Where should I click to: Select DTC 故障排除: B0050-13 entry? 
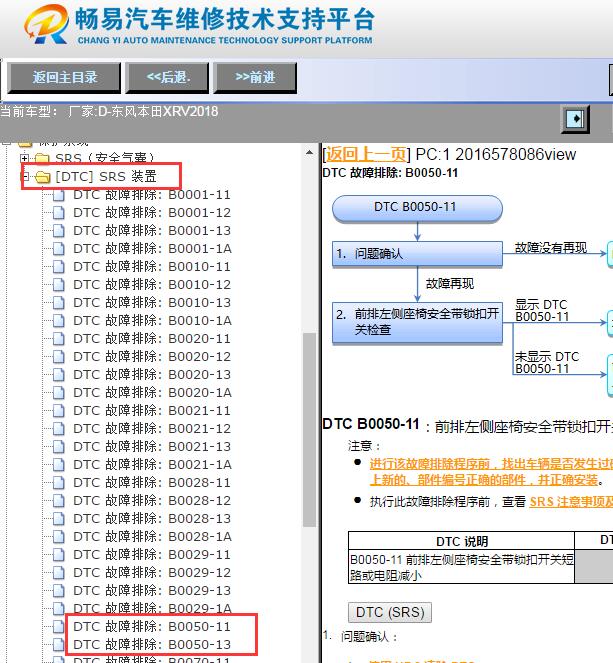point(152,644)
